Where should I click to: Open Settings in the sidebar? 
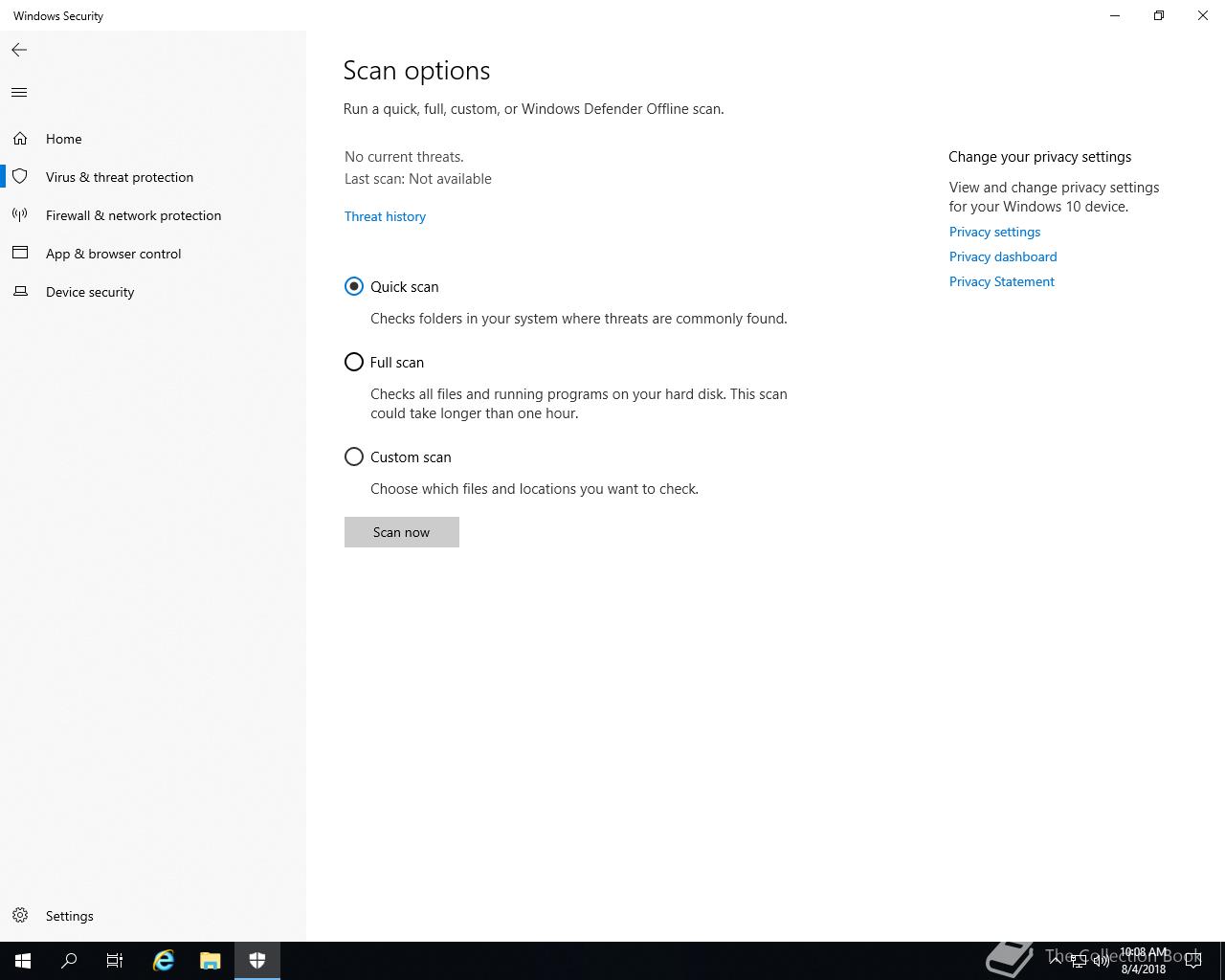pos(153,916)
